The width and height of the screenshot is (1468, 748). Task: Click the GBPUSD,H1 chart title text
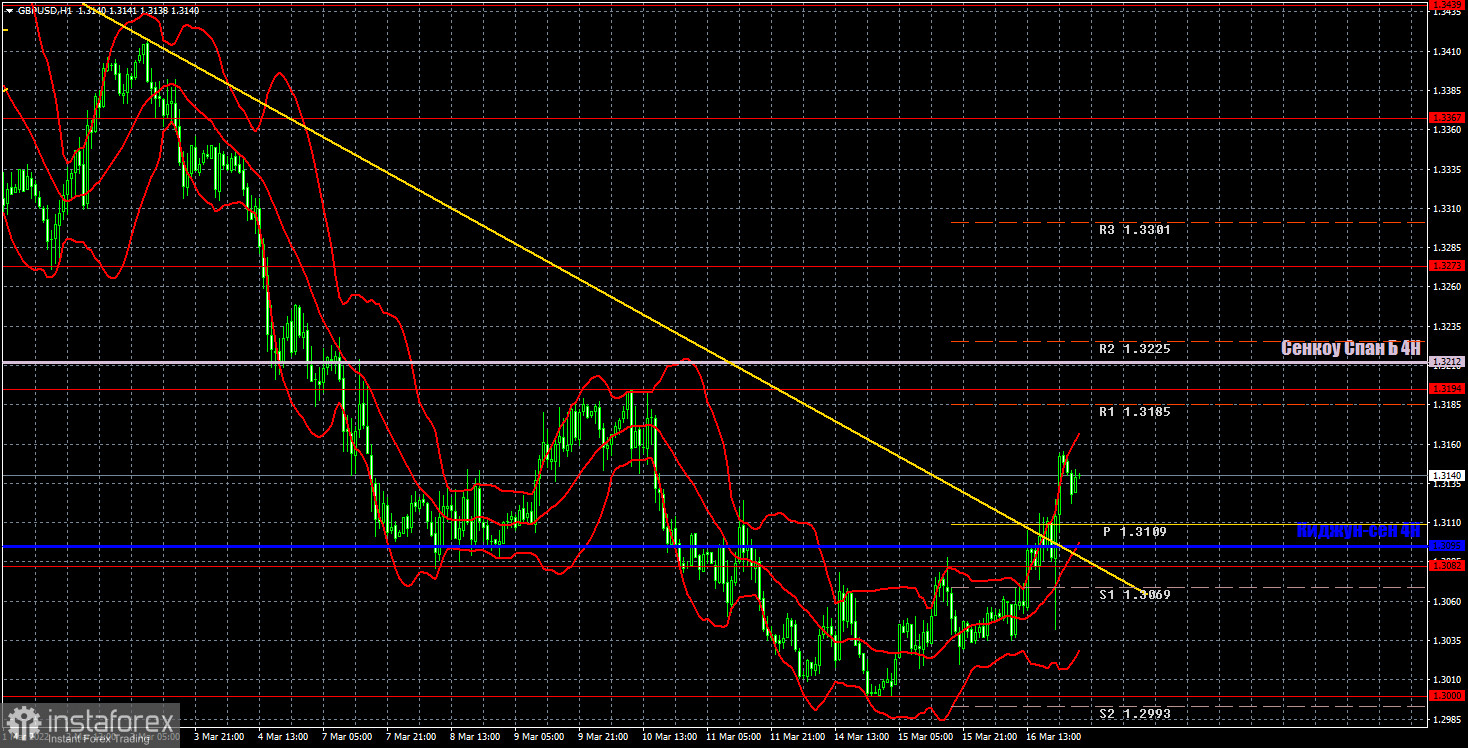pos(45,10)
